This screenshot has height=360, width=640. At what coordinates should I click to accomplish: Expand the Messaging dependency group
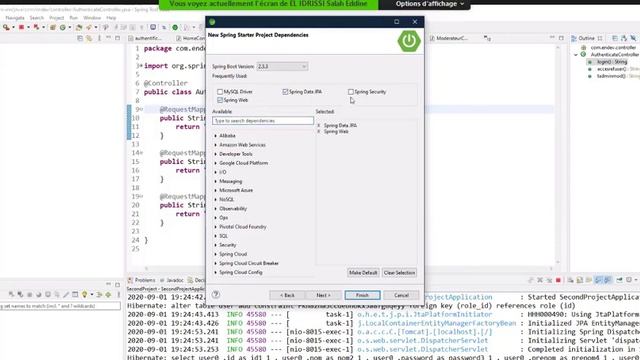pos(216,181)
